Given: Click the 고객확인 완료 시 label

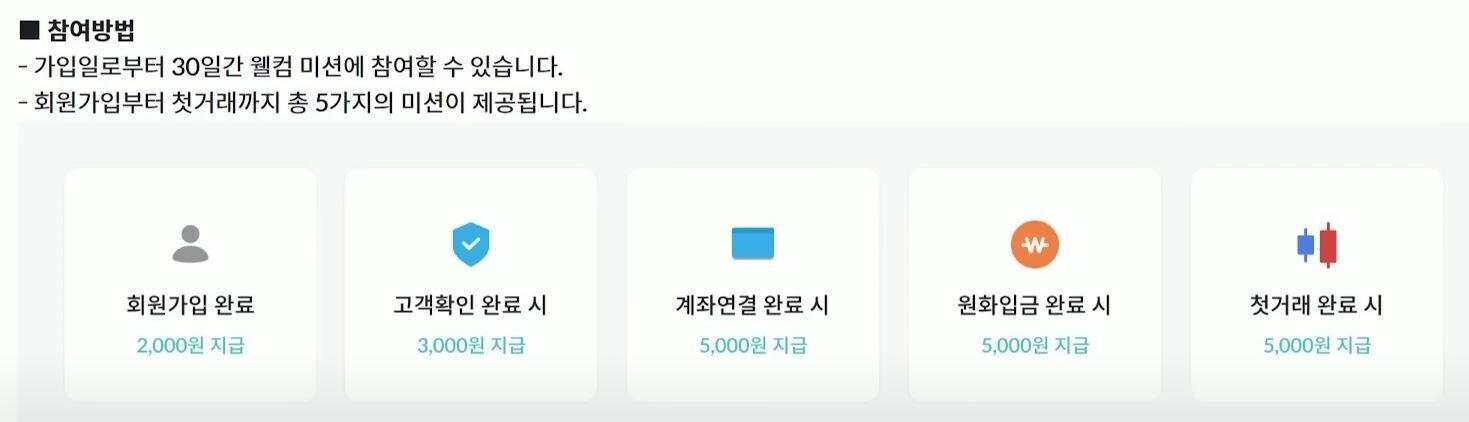Looking at the screenshot, I should [x=471, y=305].
